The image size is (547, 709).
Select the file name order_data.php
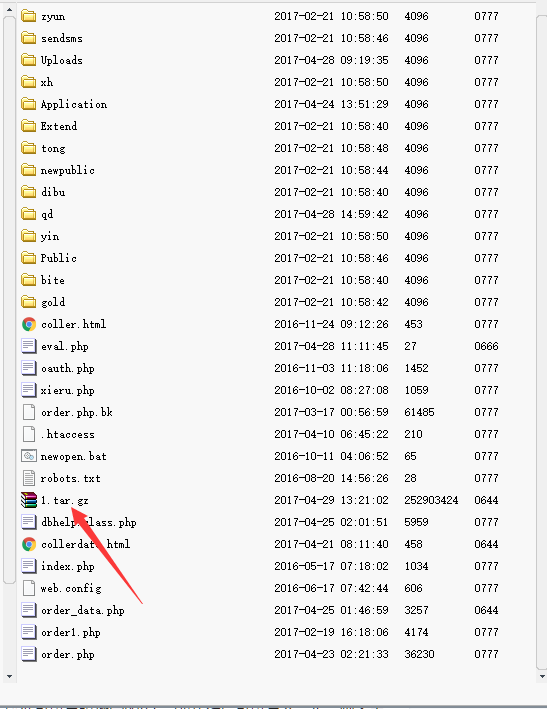coord(83,610)
